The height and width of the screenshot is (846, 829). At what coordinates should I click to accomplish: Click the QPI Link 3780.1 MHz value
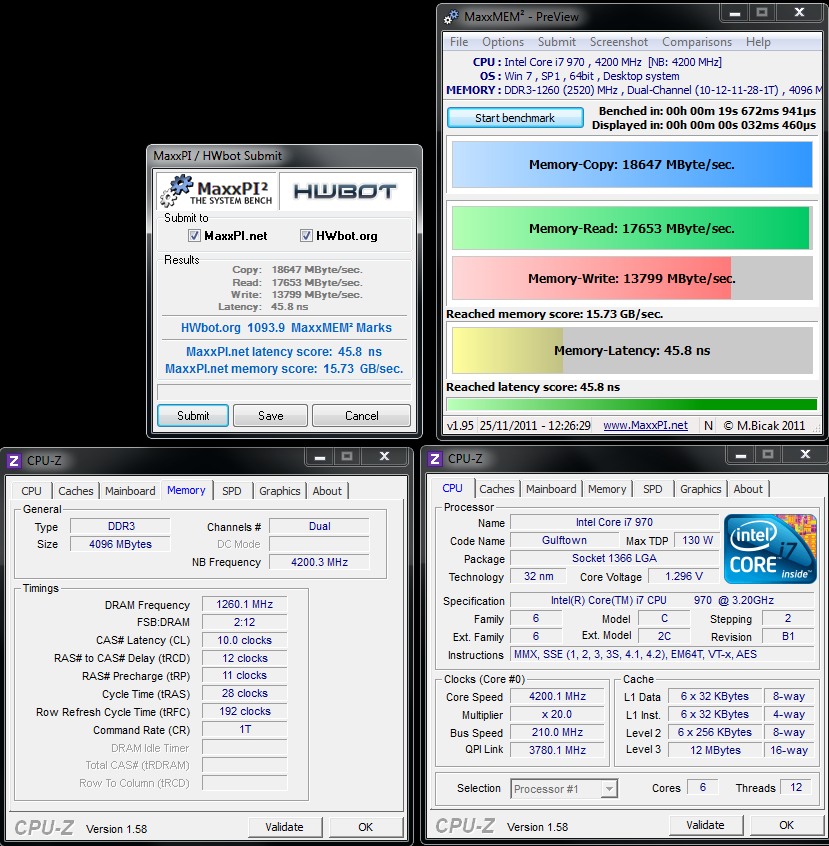tap(558, 750)
